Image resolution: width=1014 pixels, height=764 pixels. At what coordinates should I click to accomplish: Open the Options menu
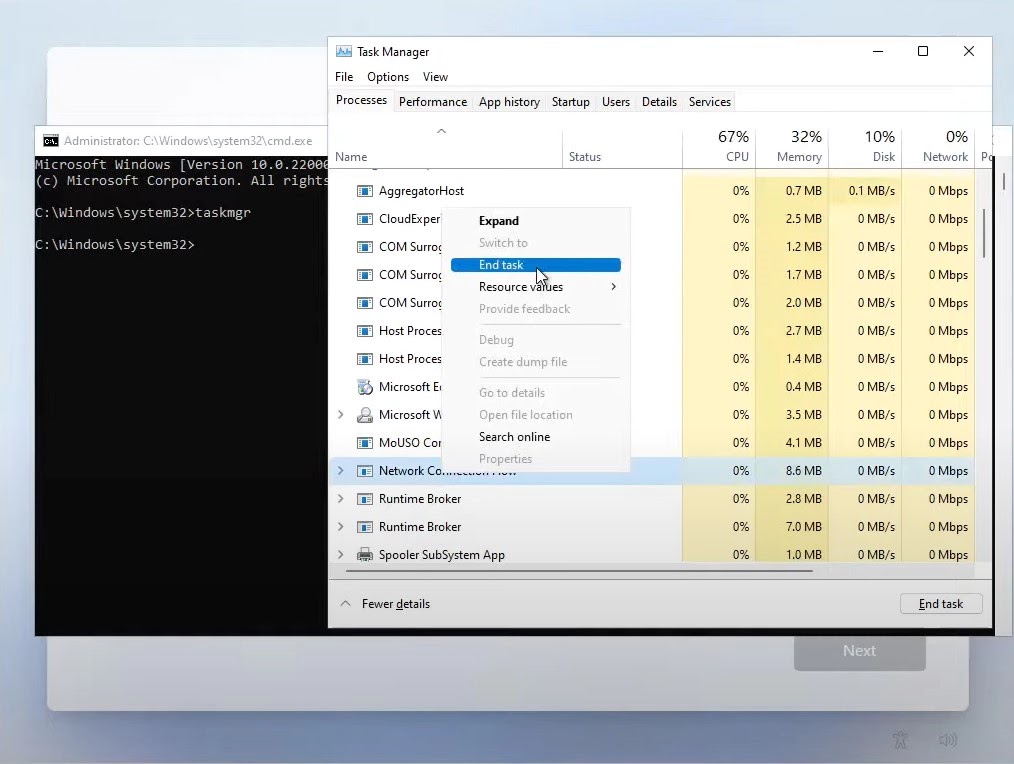tap(388, 77)
